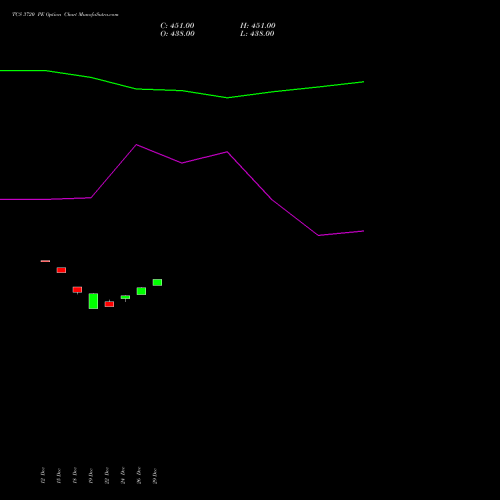The image size is (500, 500).
Task: Click the 19 Dec date label
Action: 91,475
